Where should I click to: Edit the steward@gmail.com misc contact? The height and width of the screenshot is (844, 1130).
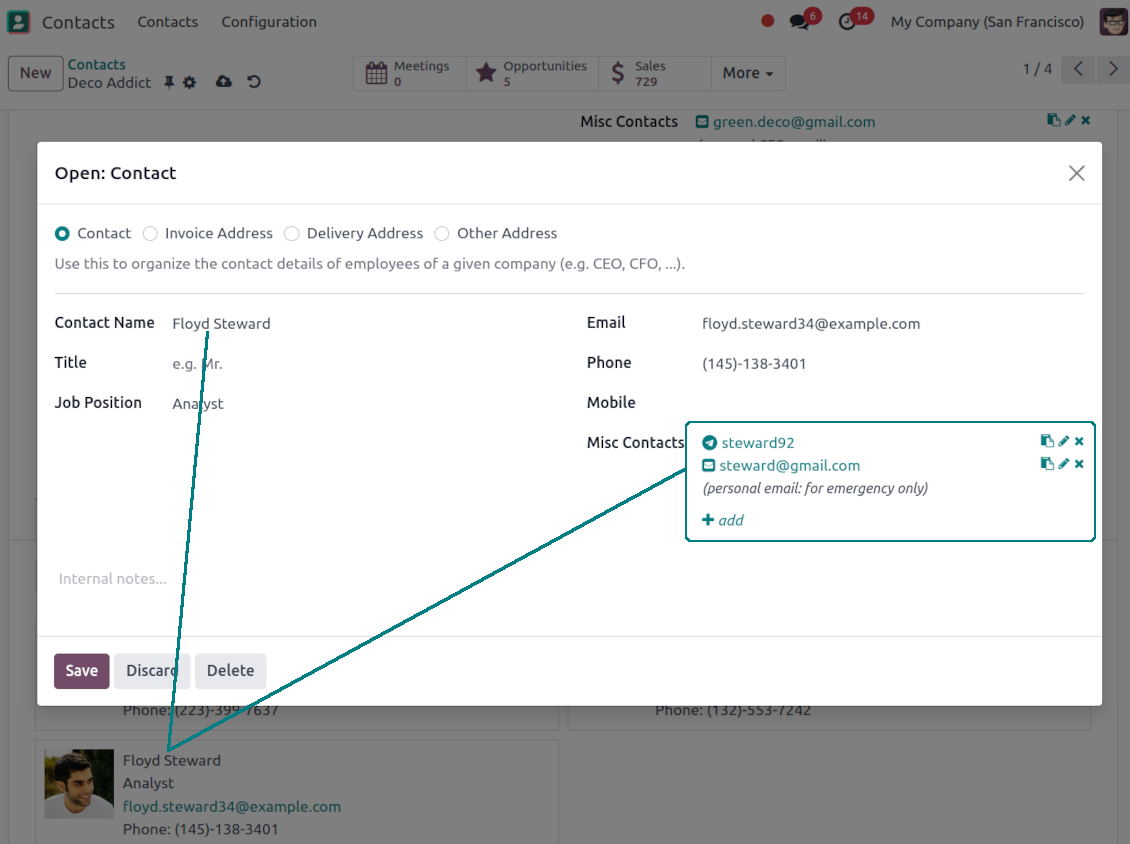tap(1064, 464)
